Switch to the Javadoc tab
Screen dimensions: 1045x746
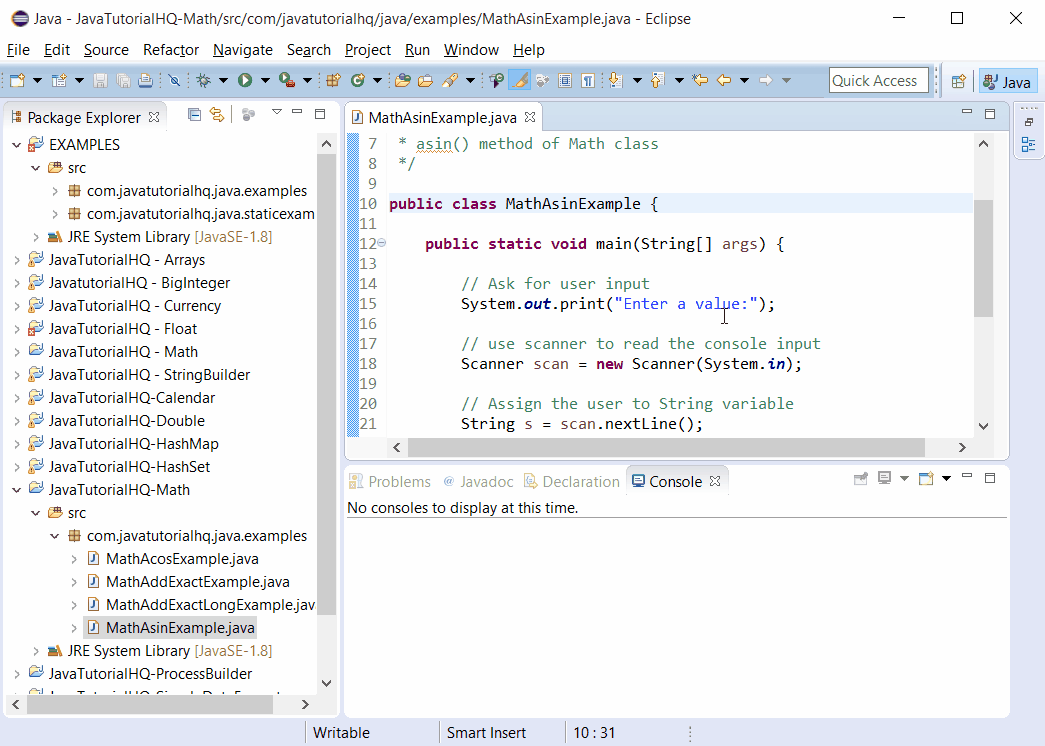[x=478, y=481]
